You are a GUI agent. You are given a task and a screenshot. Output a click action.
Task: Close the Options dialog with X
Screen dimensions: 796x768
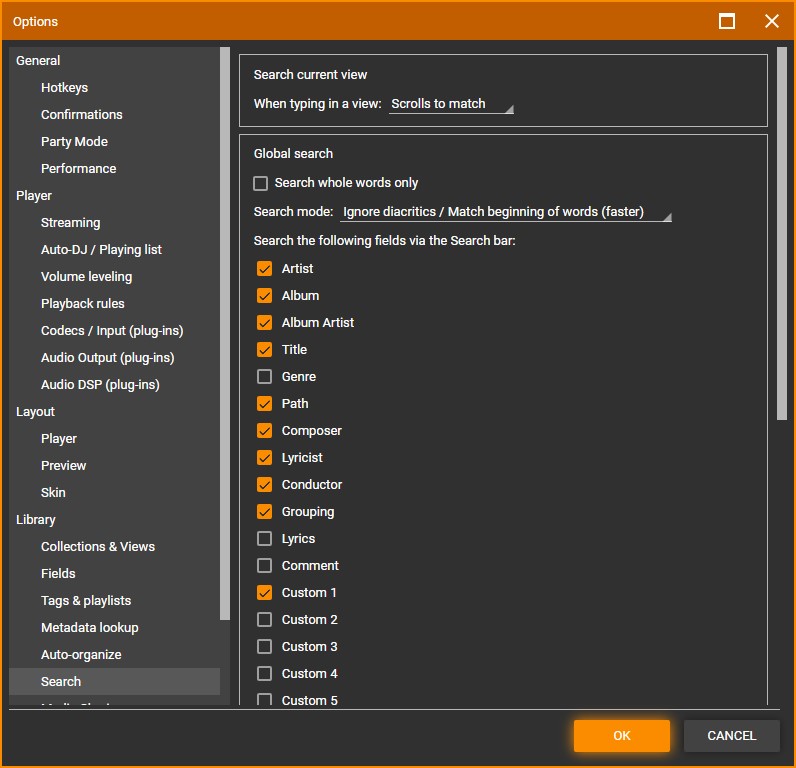tap(772, 21)
